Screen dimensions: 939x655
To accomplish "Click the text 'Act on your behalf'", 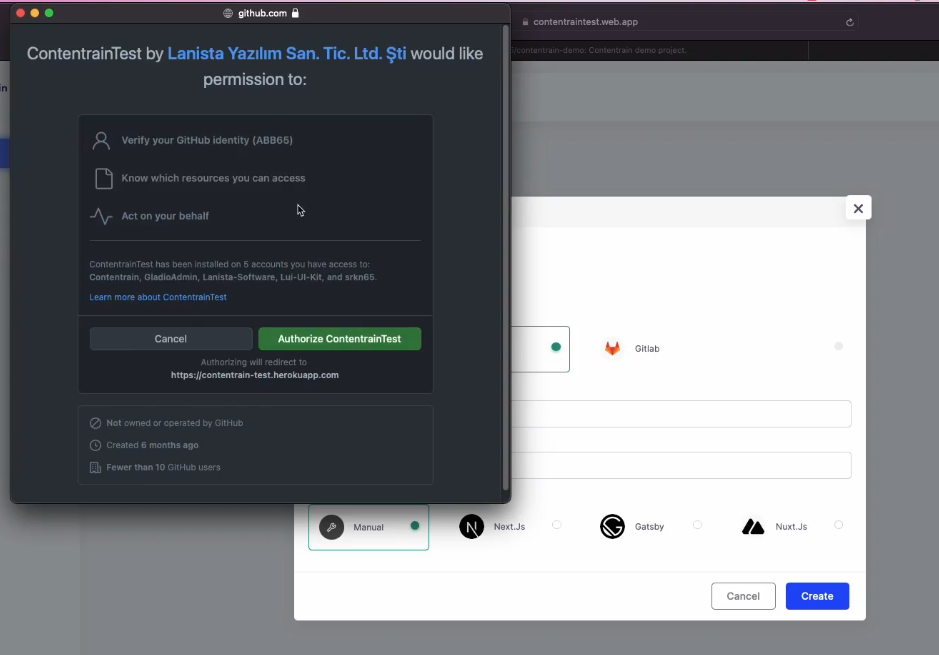I will (x=165, y=216).
